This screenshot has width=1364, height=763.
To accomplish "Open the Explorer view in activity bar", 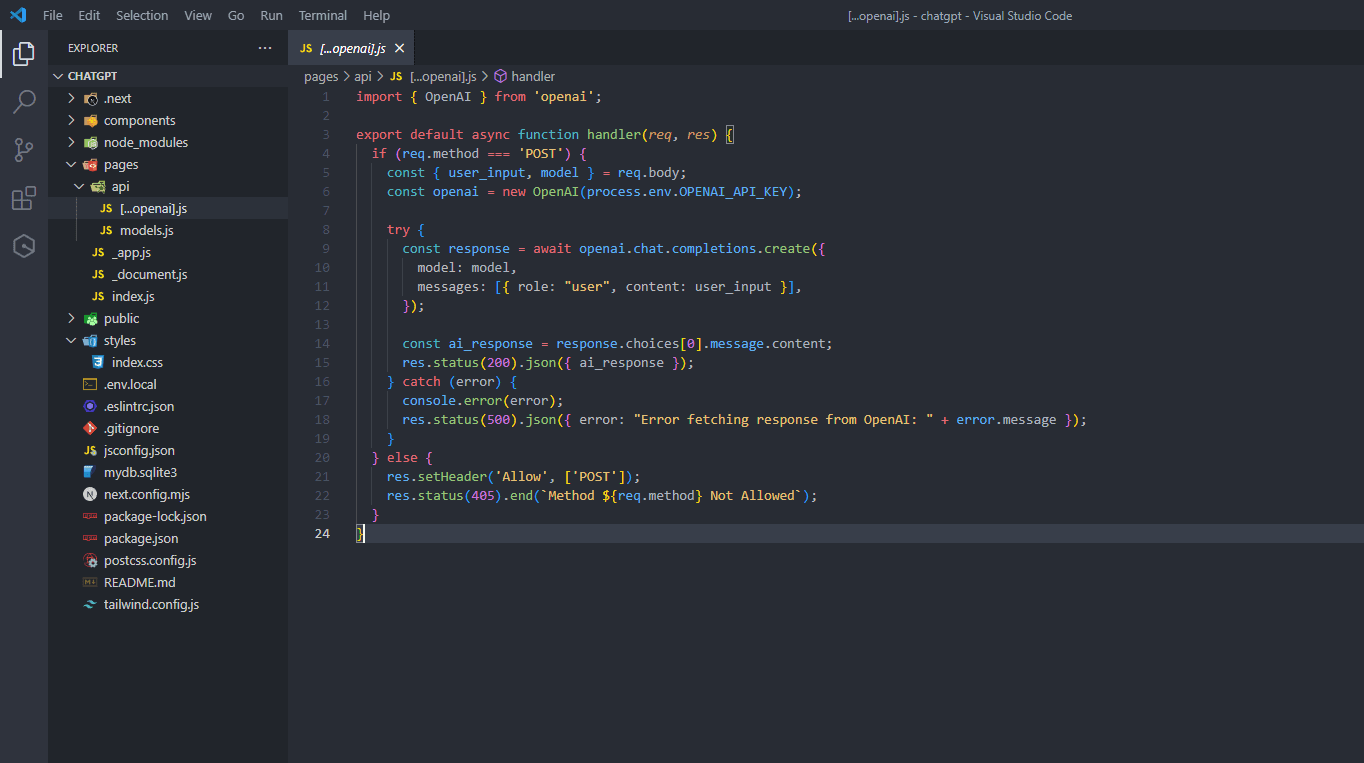I will pyautogui.click(x=24, y=54).
